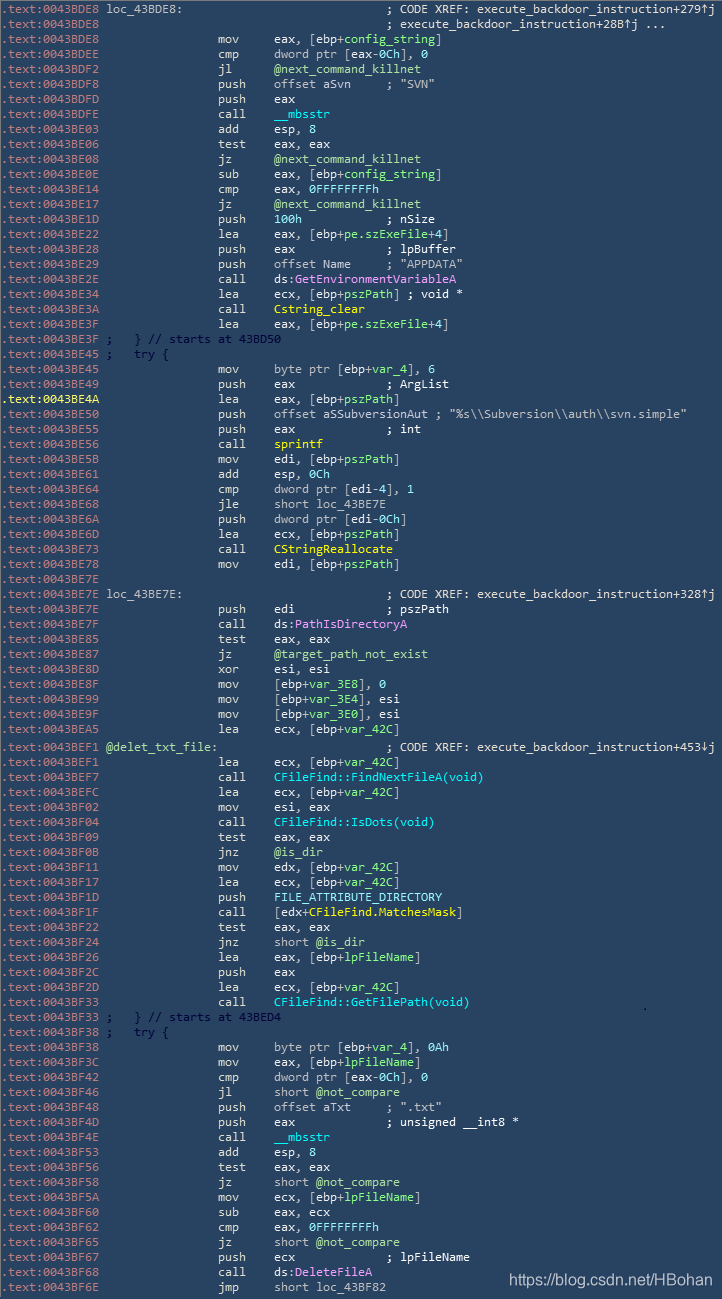Click the Cstring_clear call target
This screenshot has width=722, height=1299.
coord(319,309)
